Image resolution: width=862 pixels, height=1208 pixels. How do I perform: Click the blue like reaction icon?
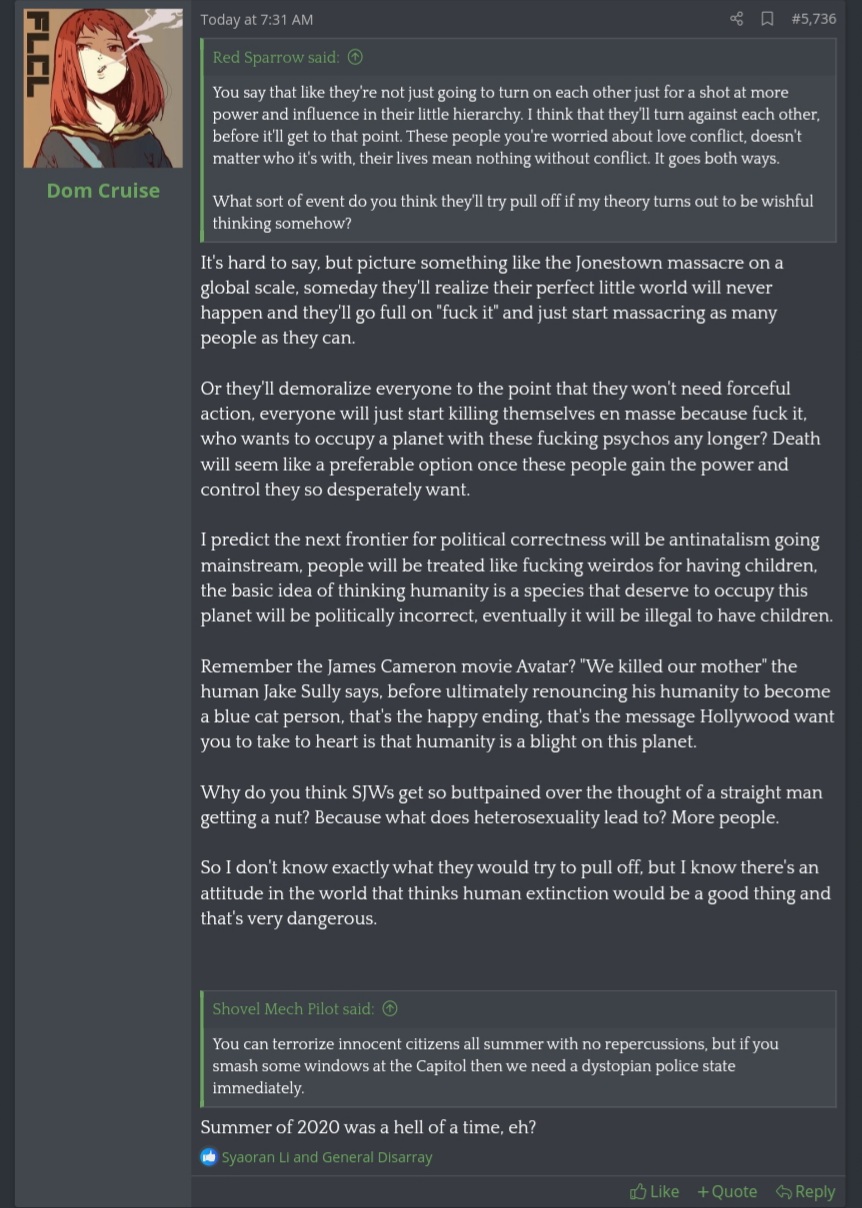pyautogui.click(x=209, y=1157)
